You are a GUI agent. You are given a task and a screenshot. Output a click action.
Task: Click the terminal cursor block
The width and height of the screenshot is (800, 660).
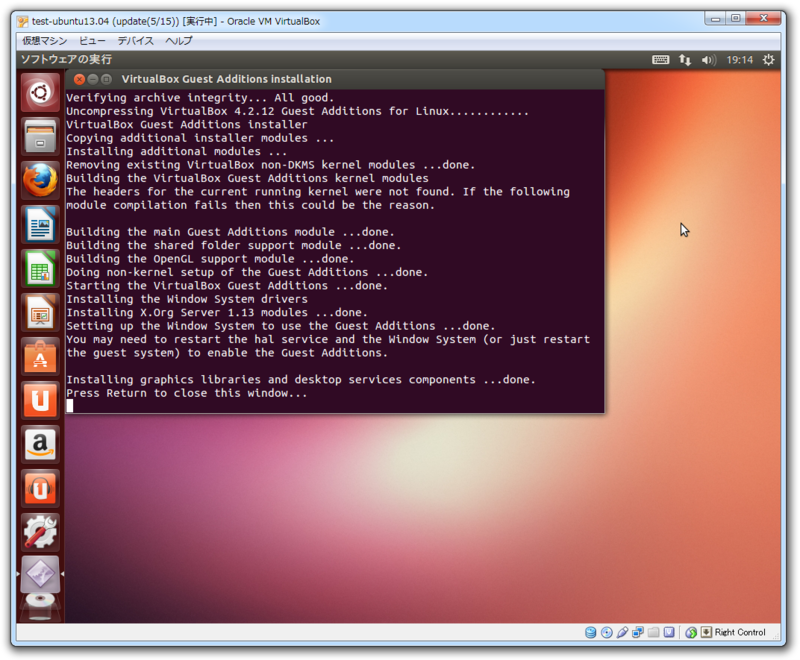(x=70, y=406)
